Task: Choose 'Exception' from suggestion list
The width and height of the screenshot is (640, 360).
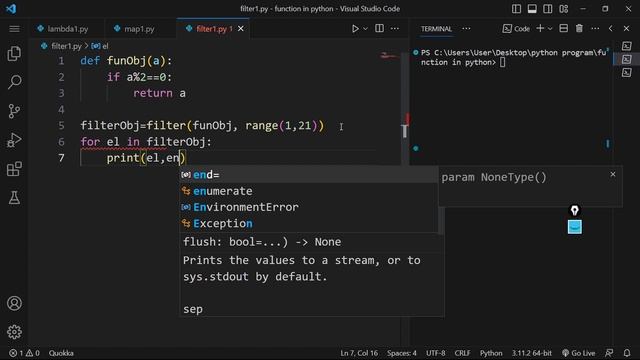Action: tap(309, 224)
